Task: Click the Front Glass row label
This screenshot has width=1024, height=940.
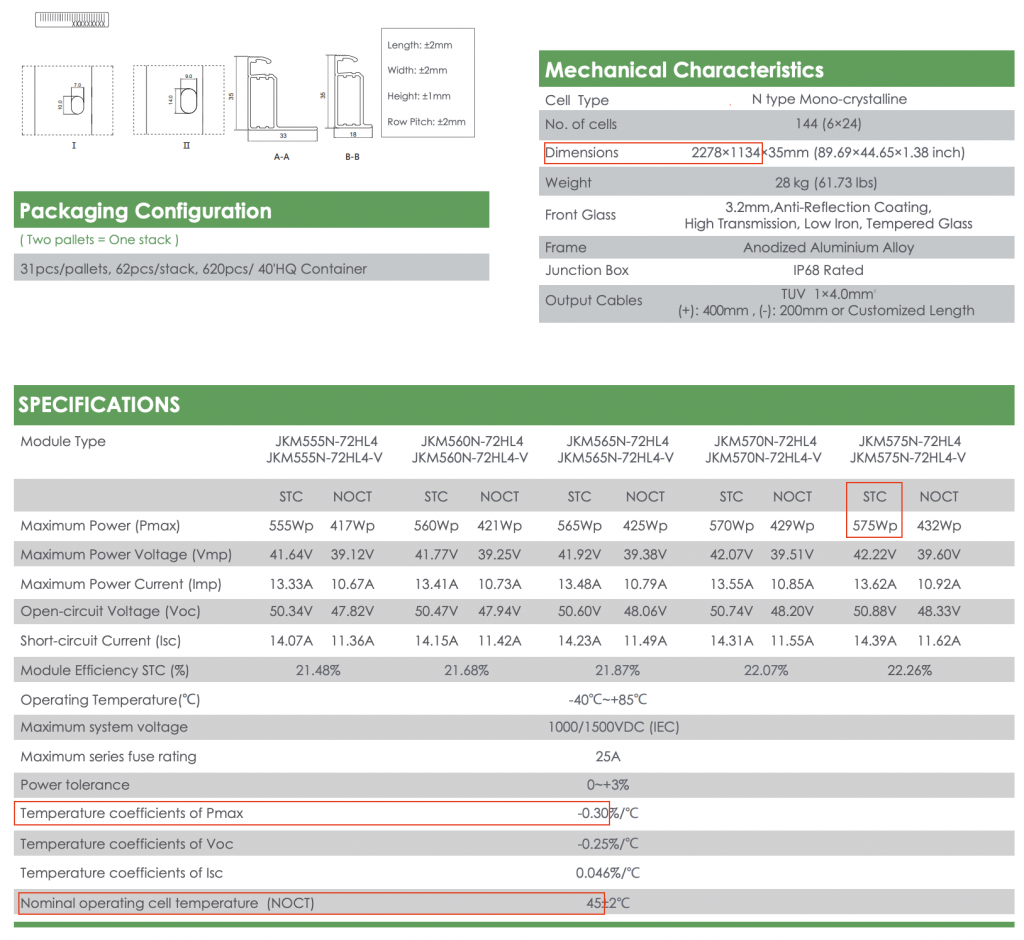Action: pos(580,215)
